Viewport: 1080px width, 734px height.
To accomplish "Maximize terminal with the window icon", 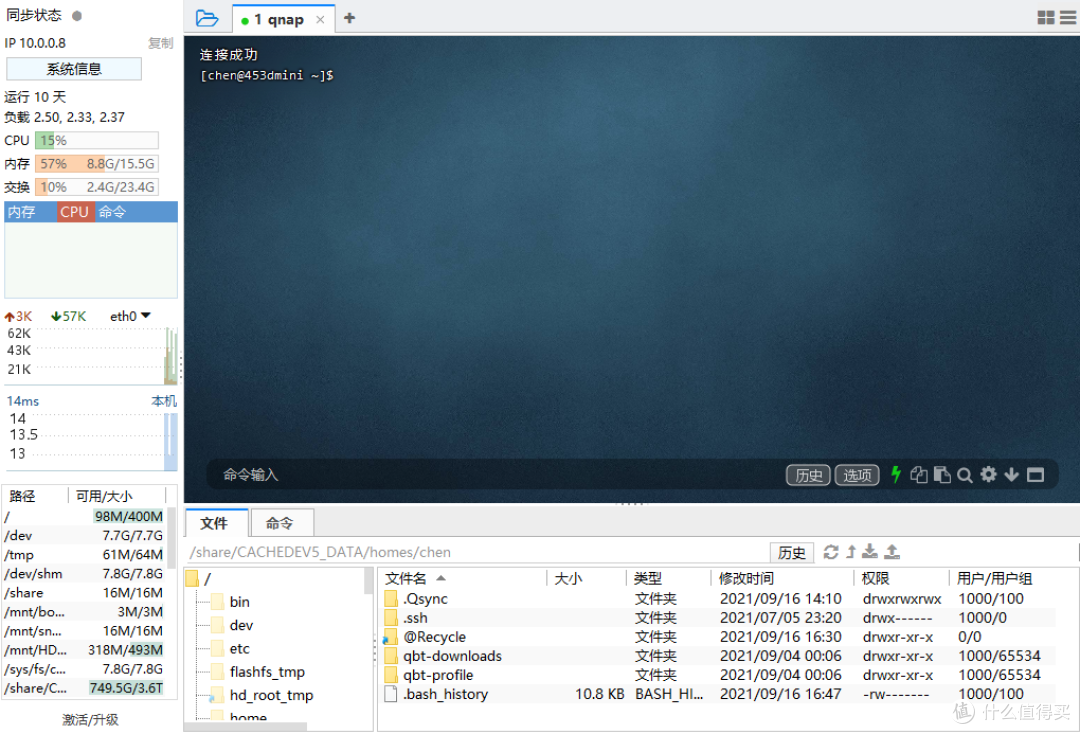I will (1035, 474).
